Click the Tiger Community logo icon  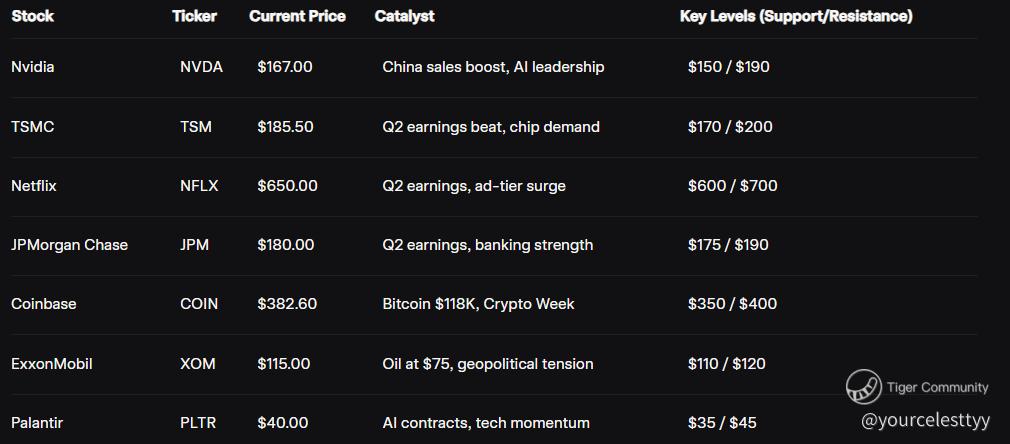pyautogui.click(x=863, y=387)
